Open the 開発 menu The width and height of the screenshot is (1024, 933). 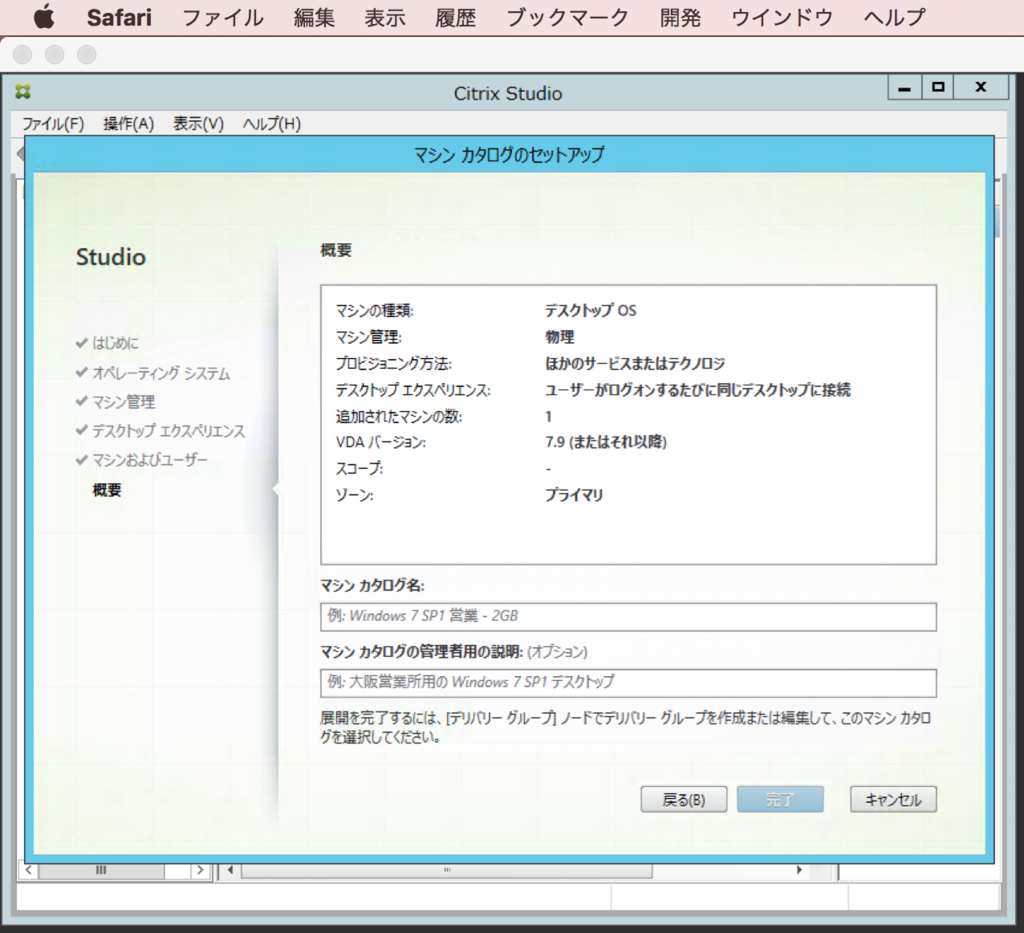(680, 18)
